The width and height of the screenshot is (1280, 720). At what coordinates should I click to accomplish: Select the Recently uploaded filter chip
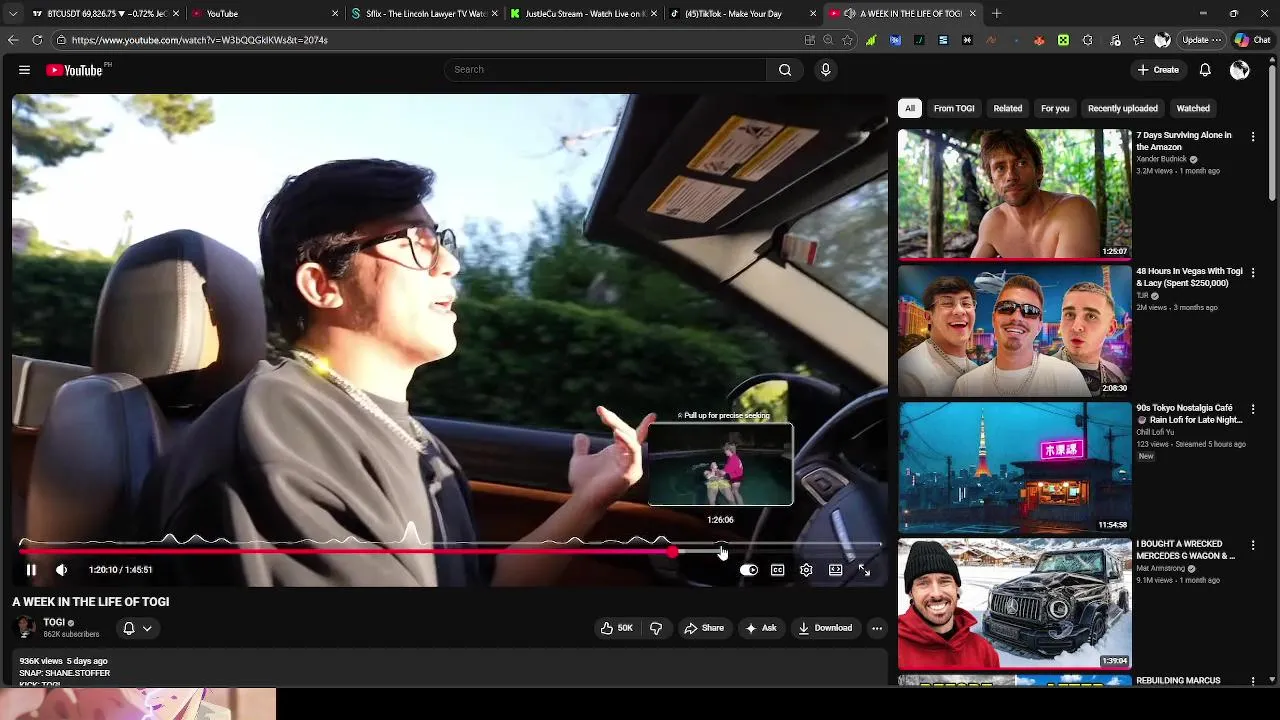(1123, 108)
